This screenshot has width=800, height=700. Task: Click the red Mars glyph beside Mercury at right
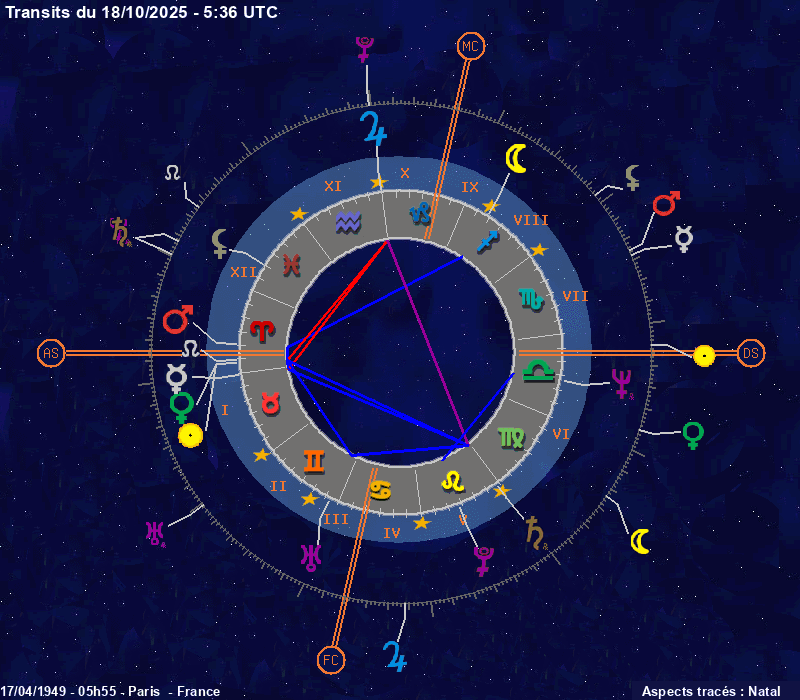(x=666, y=204)
